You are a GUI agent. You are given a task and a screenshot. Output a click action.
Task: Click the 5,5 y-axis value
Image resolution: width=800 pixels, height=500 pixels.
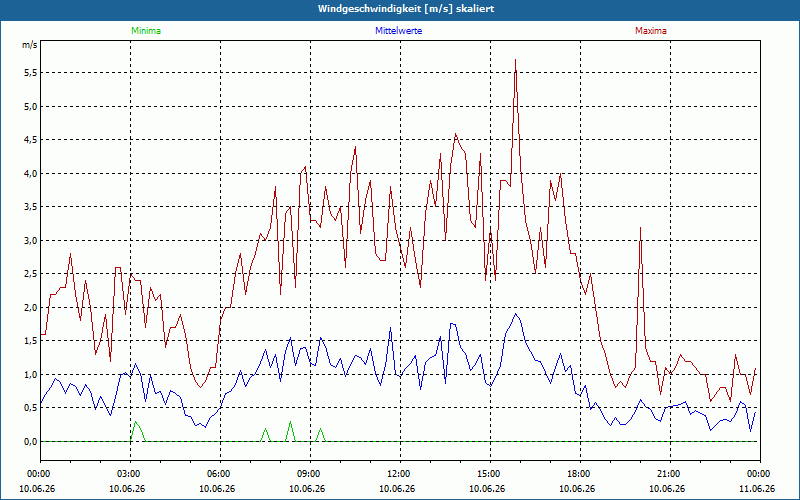point(31,73)
